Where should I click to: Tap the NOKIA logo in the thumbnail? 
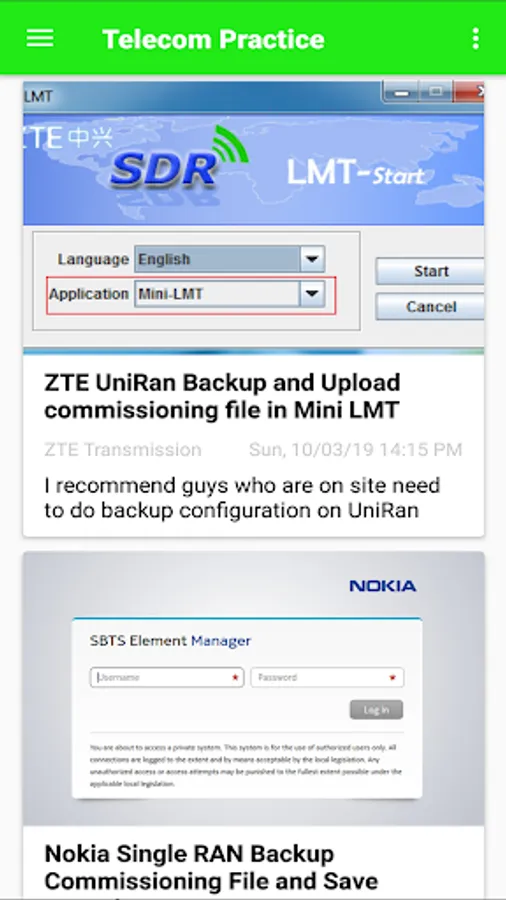pos(383,586)
